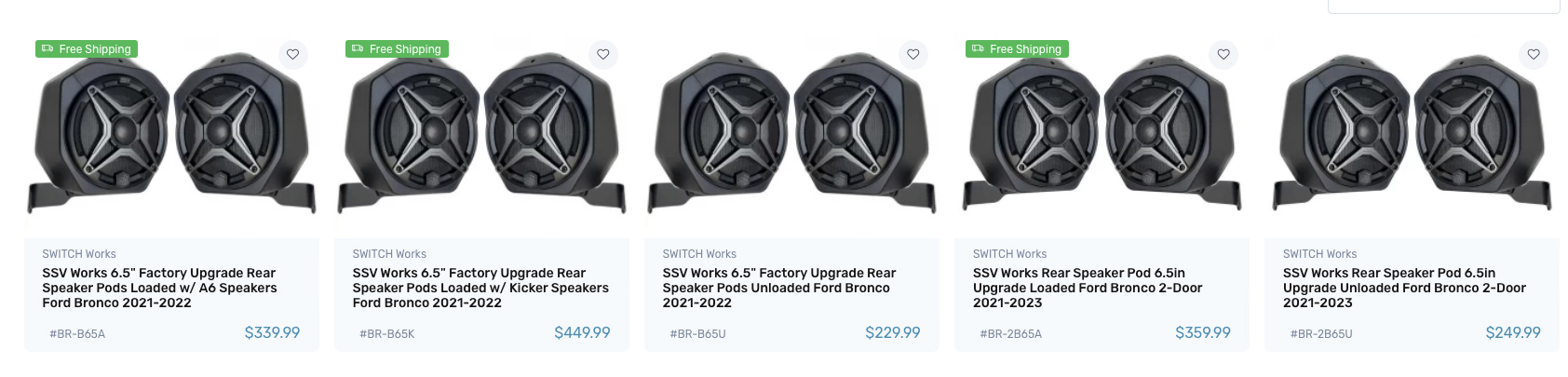Open Unloaded Ford Bronco 2021-2022 pods title
The width and height of the screenshot is (1568, 377).
778,288
